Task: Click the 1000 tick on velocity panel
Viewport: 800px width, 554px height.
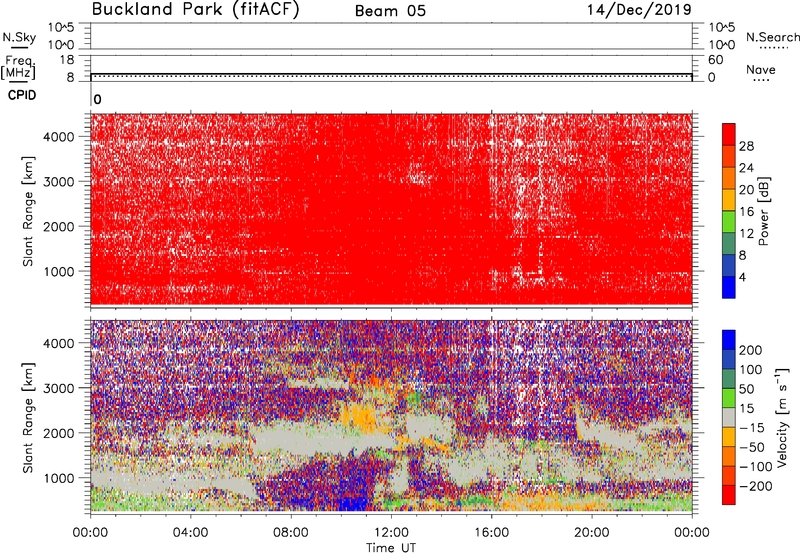Action: tap(59, 478)
